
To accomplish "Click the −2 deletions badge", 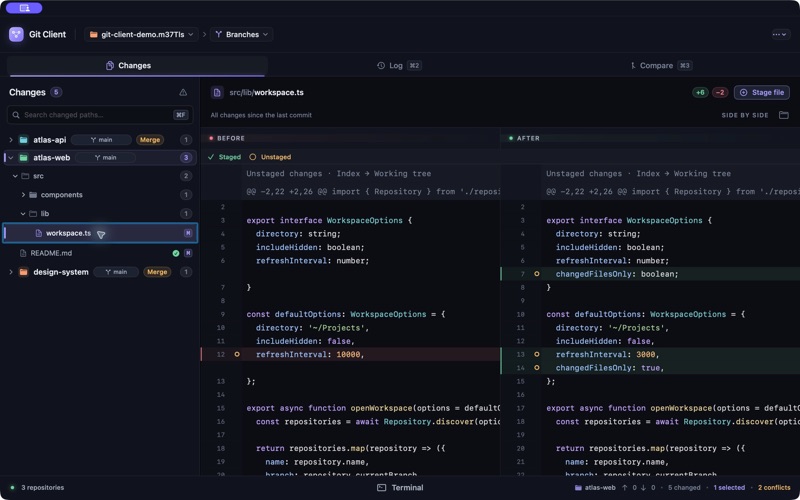I will [720, 92].
